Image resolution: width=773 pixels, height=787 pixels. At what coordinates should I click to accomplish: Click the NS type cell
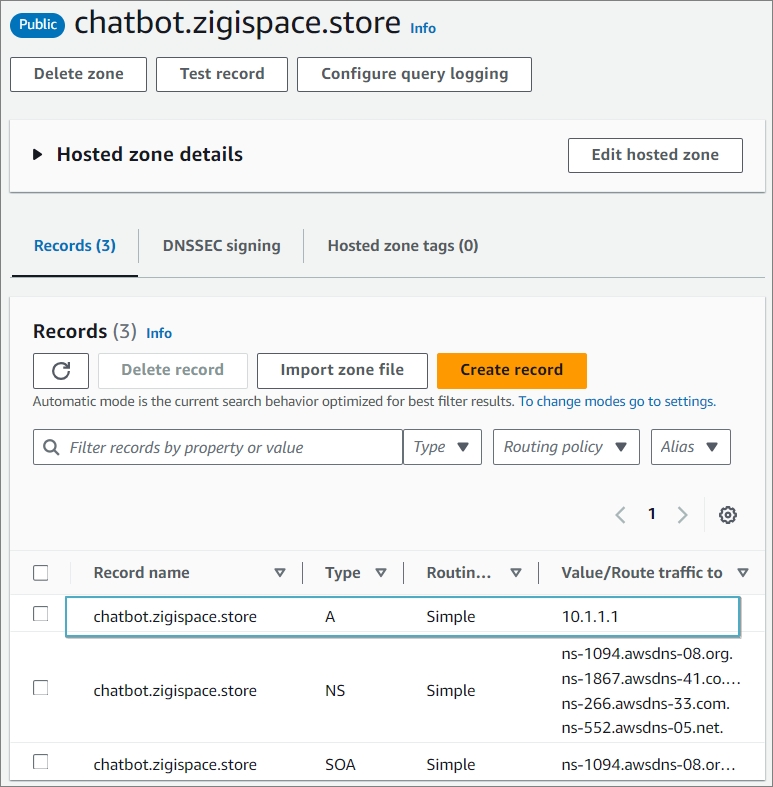tap(335, 691)
